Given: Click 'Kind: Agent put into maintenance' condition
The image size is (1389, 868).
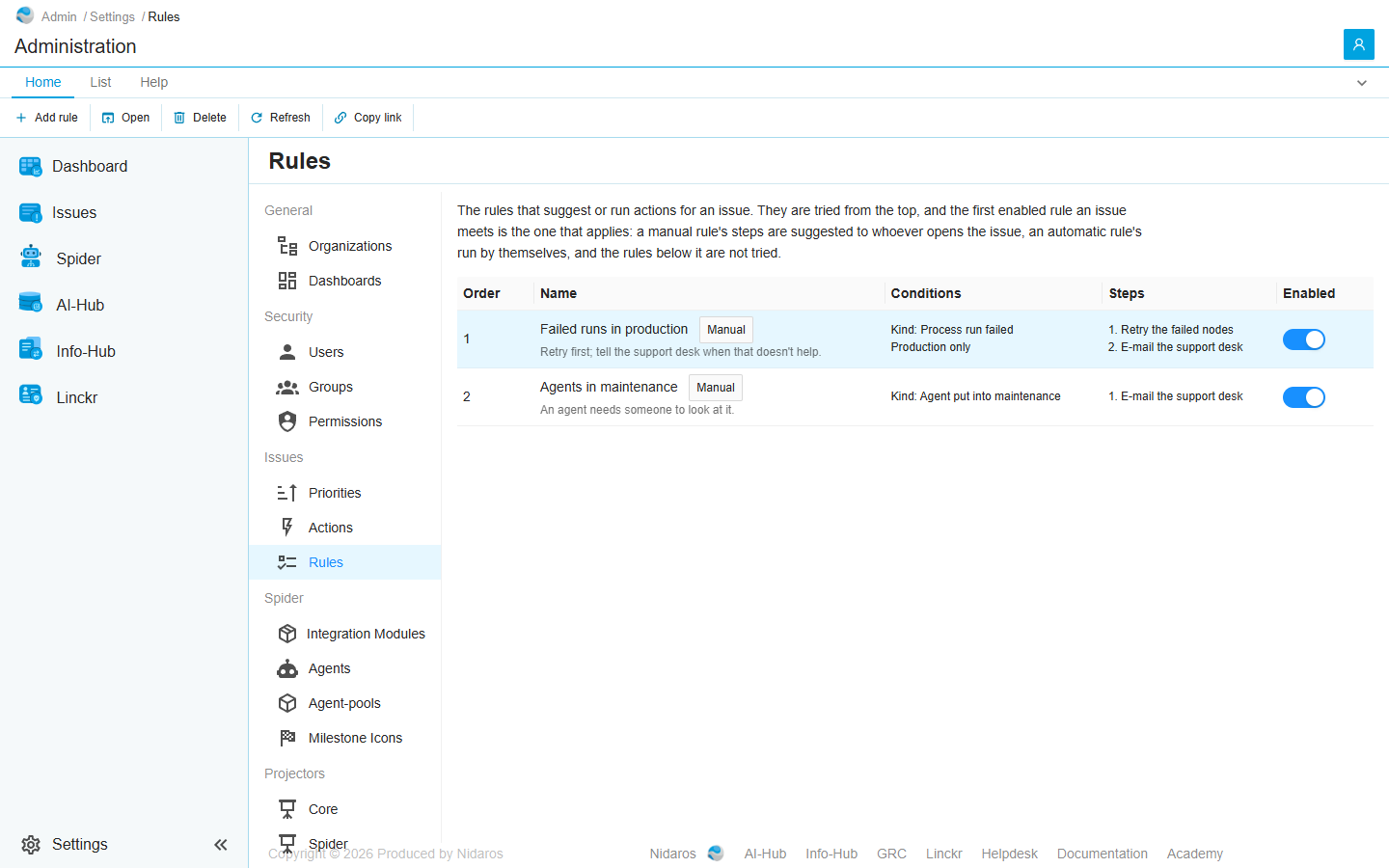Looking at the screenshot, I should (x=975, y=396).
